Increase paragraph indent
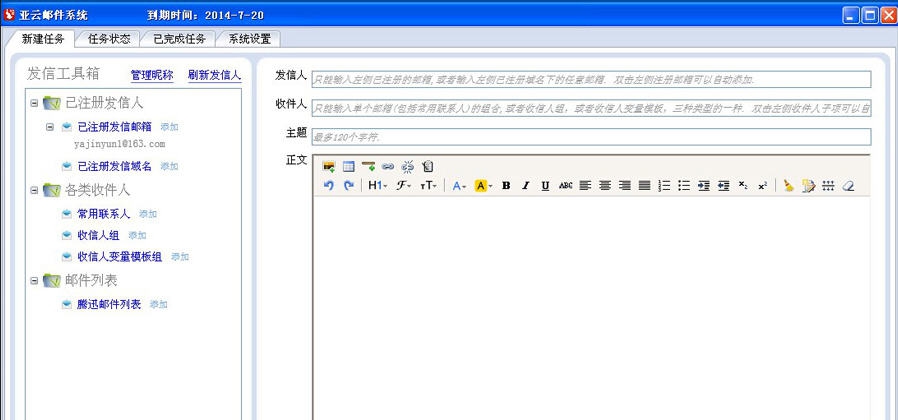This screenshot has height=420, width=898. (x=704, y=186)
